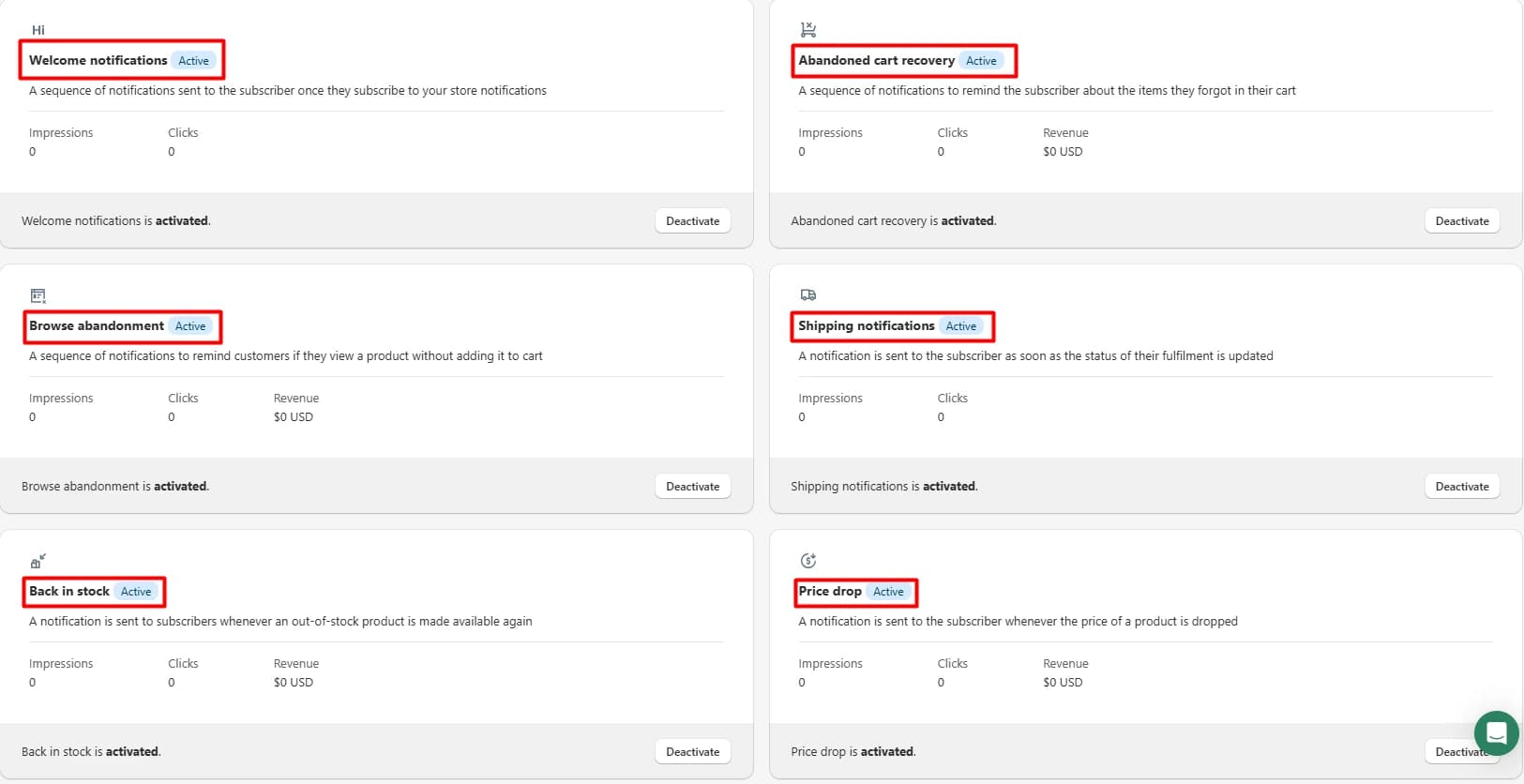Image resolution: width=1524 pixels, height=784 pixels.
Task: Open the Abandoned cart recovery title
Action: (877, 60)
